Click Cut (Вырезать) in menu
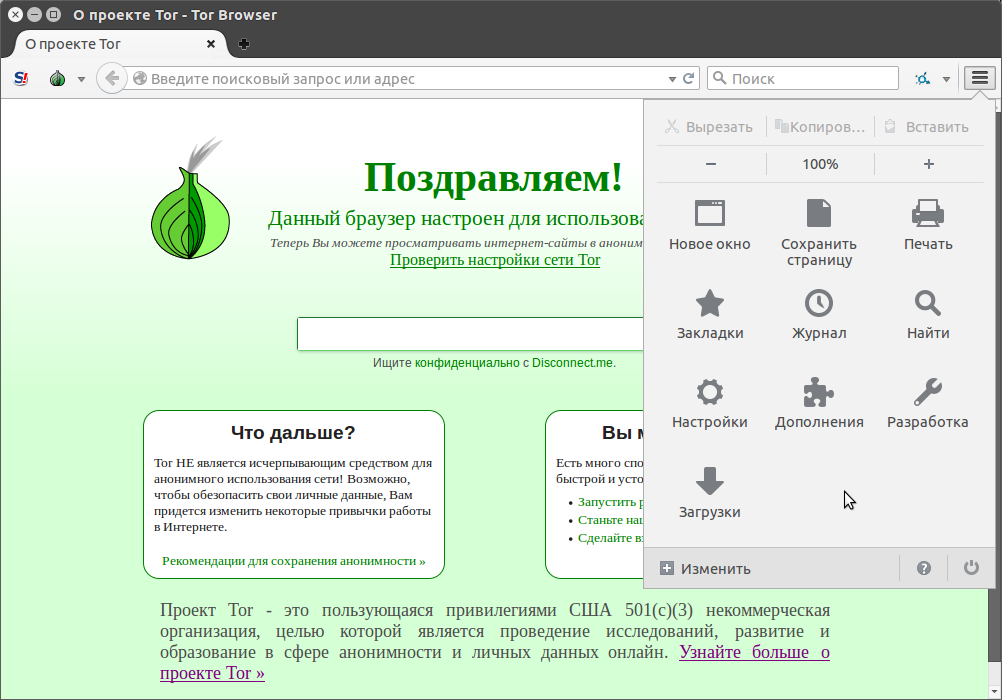Screen dimensions: 1002x700 [x=709, y=127]
